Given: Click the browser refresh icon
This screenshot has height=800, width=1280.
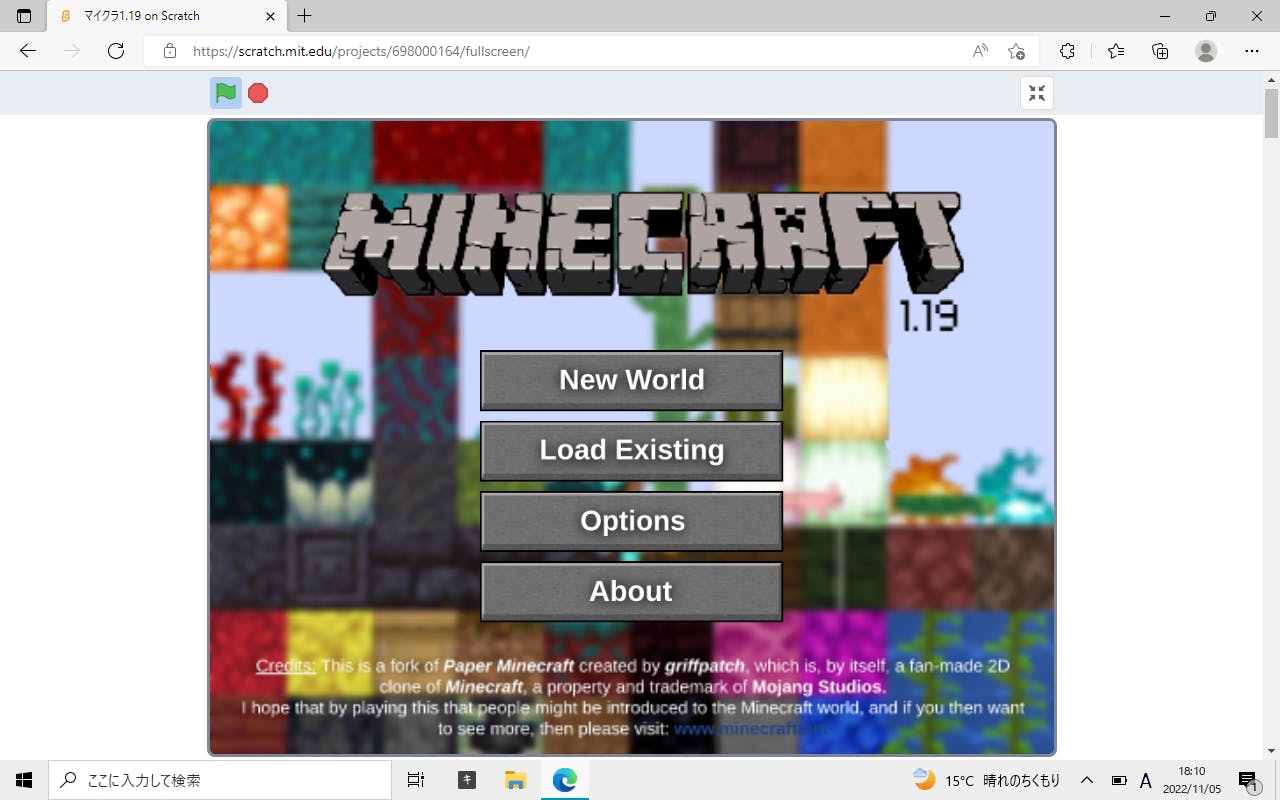Looking at the screenshot, I should coord(116,51).
